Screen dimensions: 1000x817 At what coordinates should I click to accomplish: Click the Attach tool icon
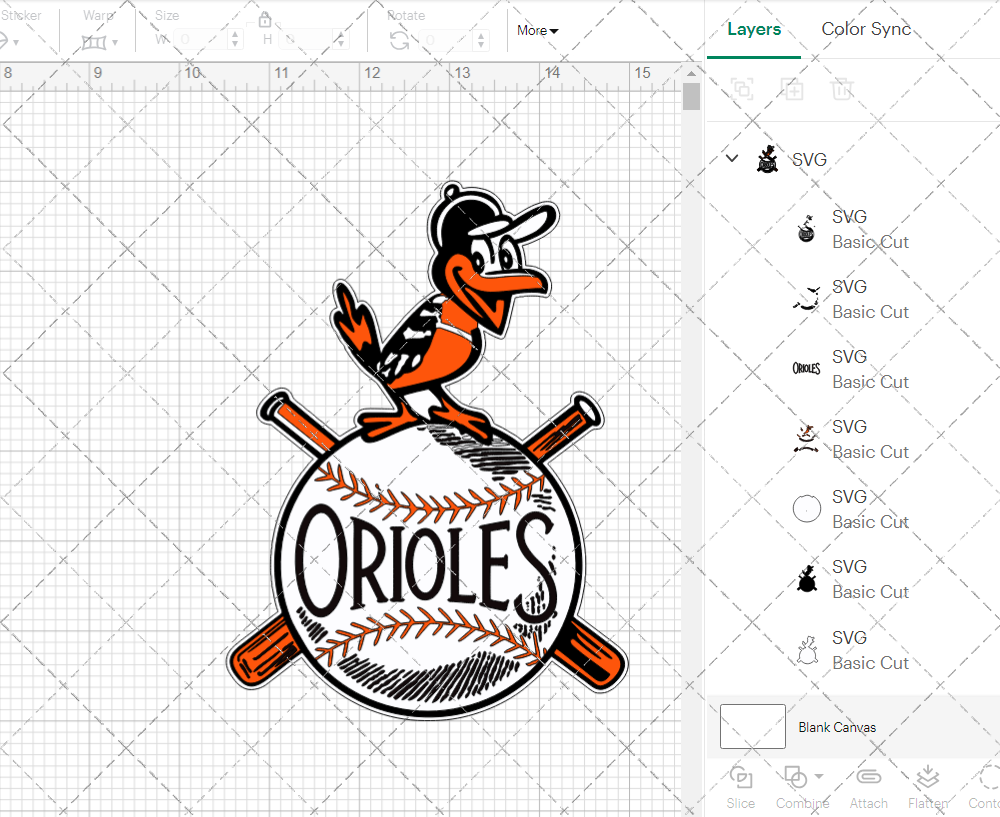(x=868, y=777)
